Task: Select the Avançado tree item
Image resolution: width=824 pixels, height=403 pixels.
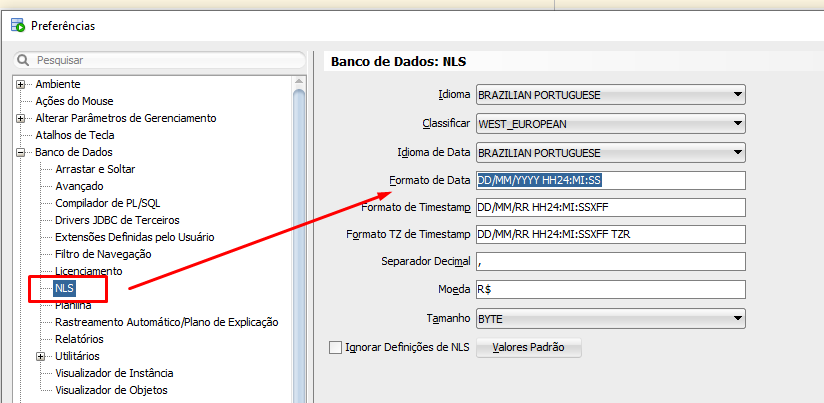Action: pyautogui.click(x=79, y=186)
